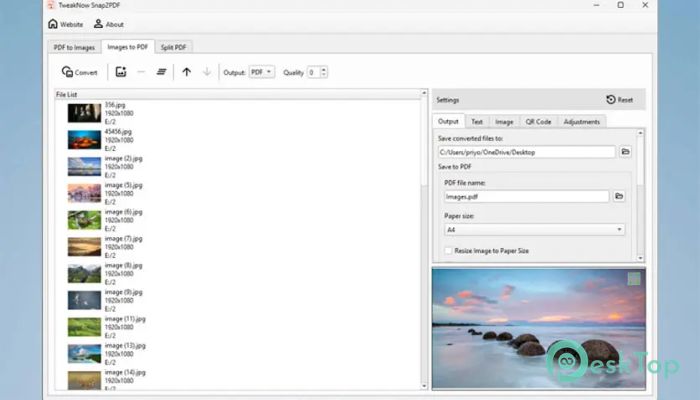The height and width of the screenshot is (400, 700).
Task: Select the QR Code settings tab
Action: (x=538, y=122)
